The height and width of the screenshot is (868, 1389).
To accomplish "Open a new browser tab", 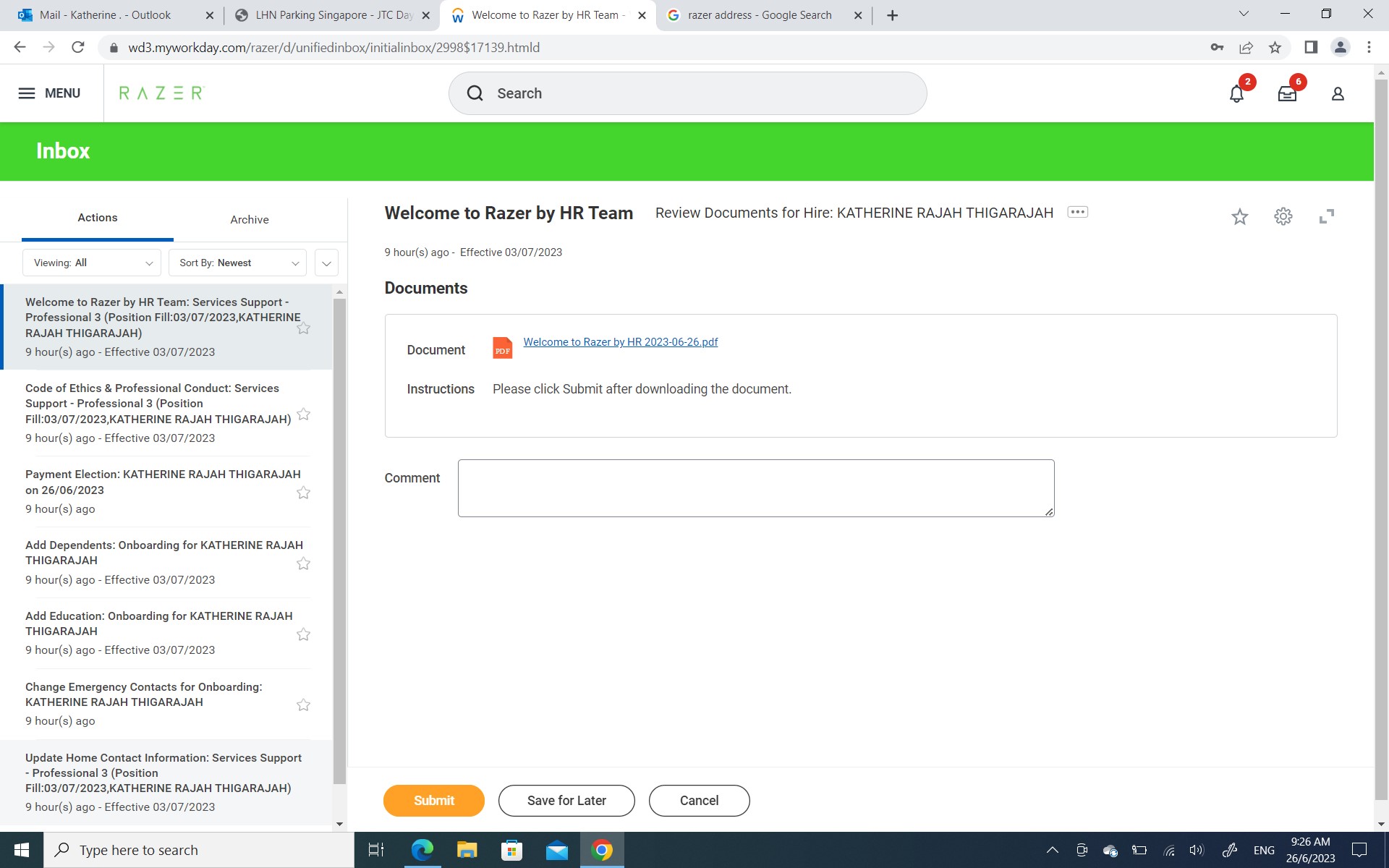I will coord(893,15).
